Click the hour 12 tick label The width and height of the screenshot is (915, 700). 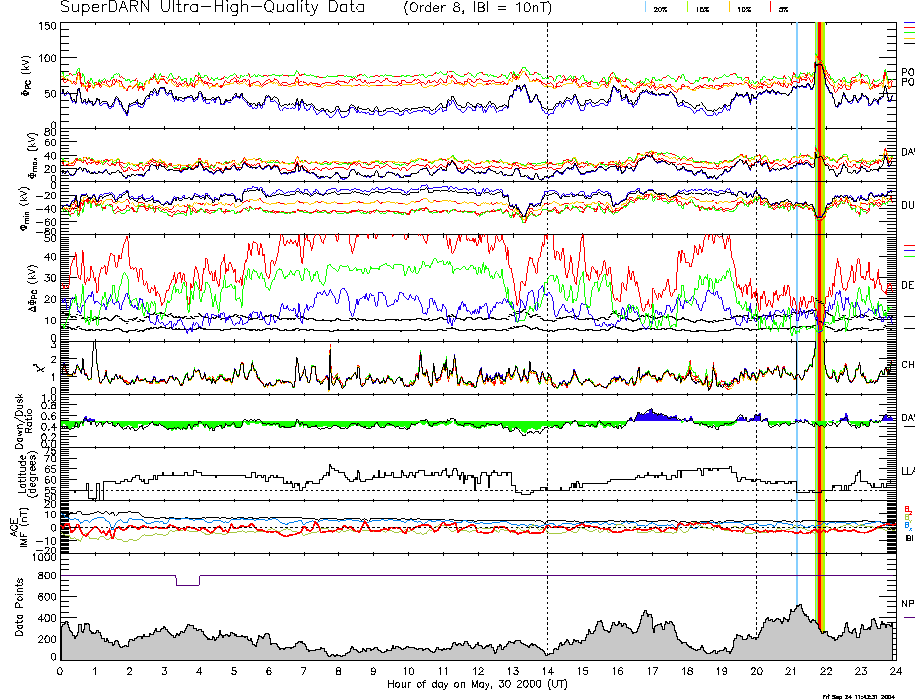point(478,671)
